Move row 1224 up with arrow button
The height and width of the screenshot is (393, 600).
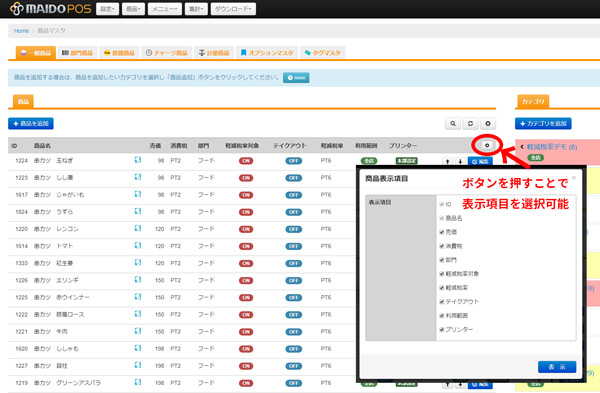447,161
